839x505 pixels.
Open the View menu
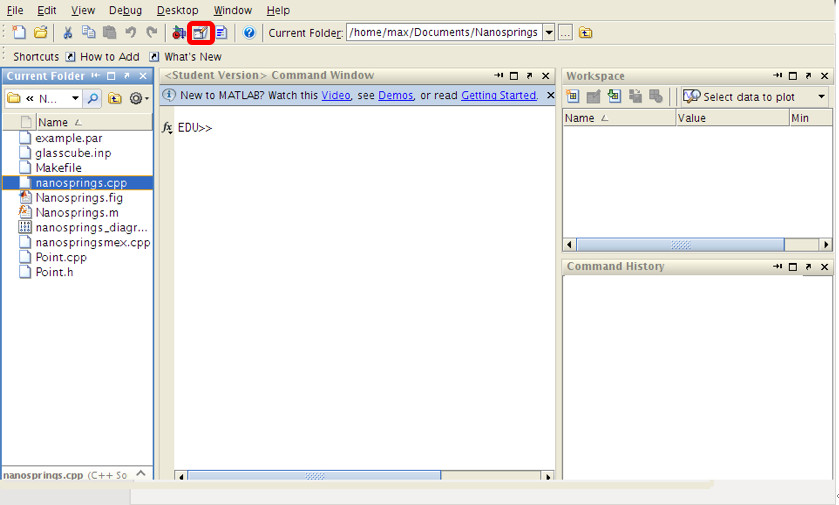(83, 10)
